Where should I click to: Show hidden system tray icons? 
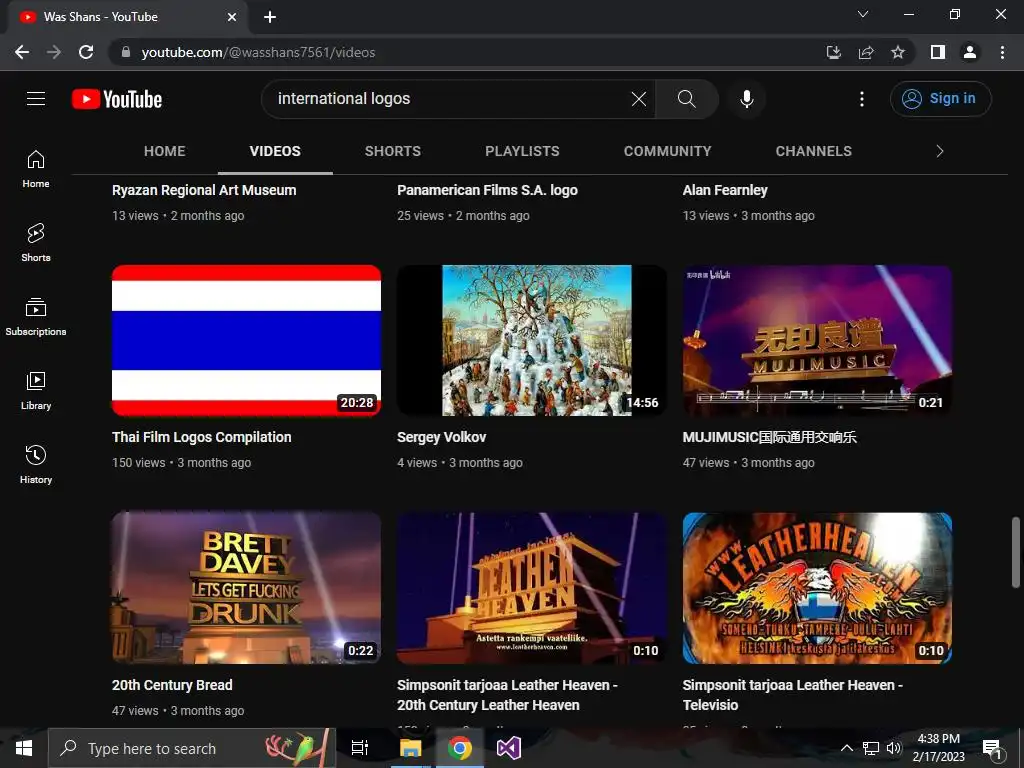(846, 748)
